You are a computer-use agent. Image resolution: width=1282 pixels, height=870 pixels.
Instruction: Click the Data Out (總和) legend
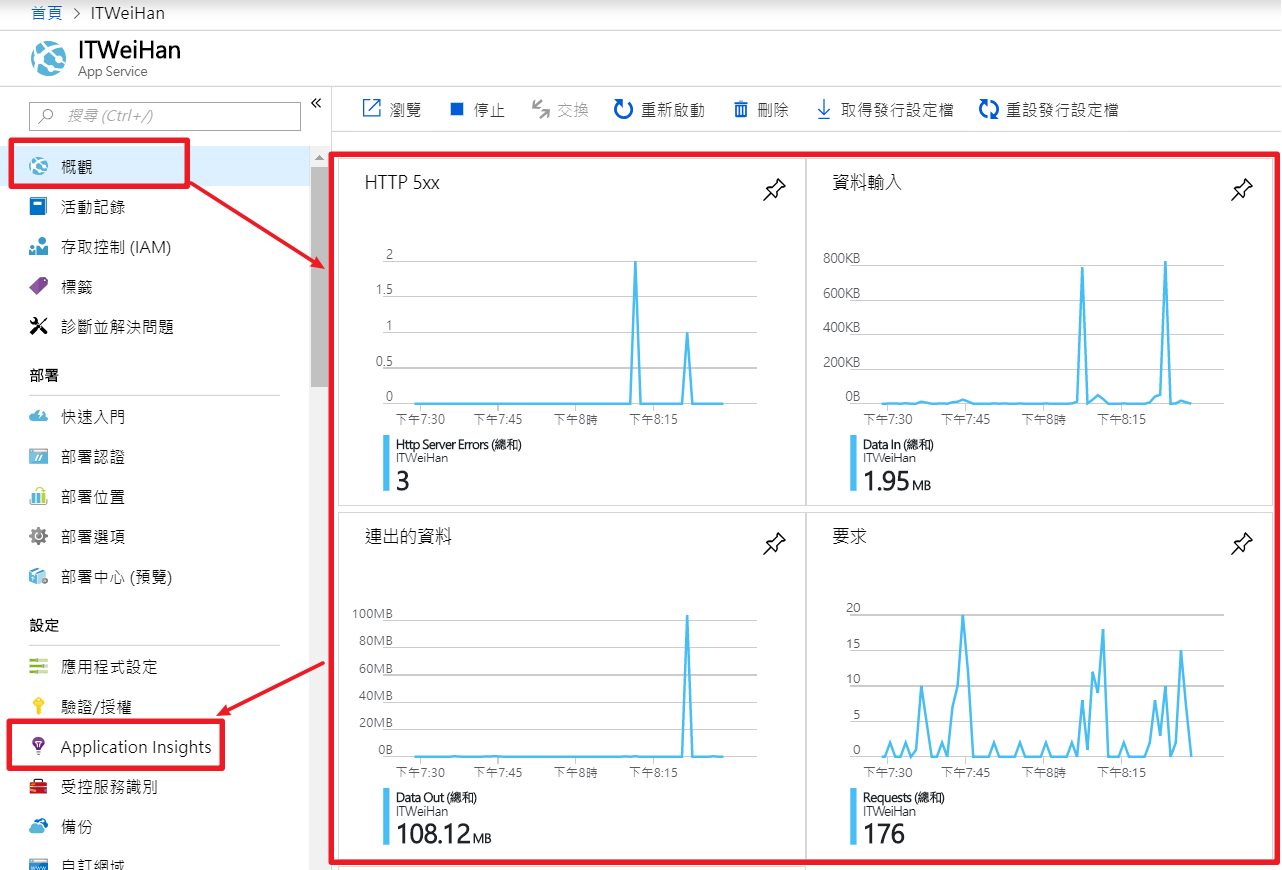(436, 798)
